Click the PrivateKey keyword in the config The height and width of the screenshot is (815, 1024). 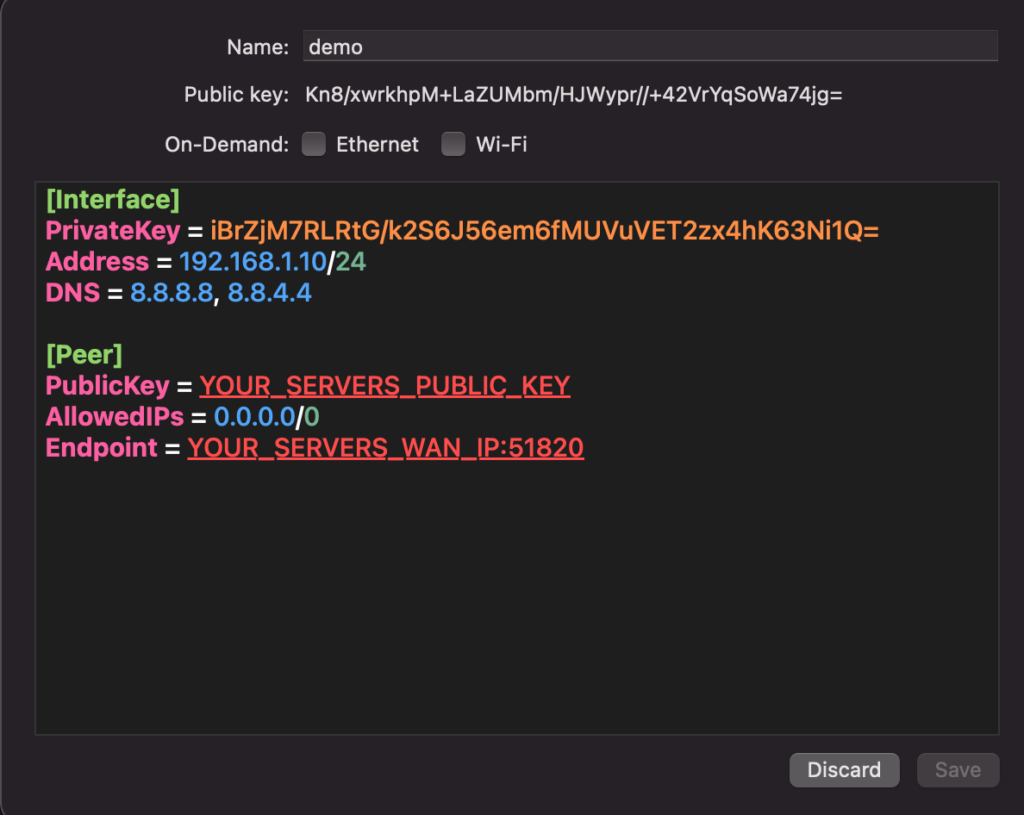pos(112,231)
